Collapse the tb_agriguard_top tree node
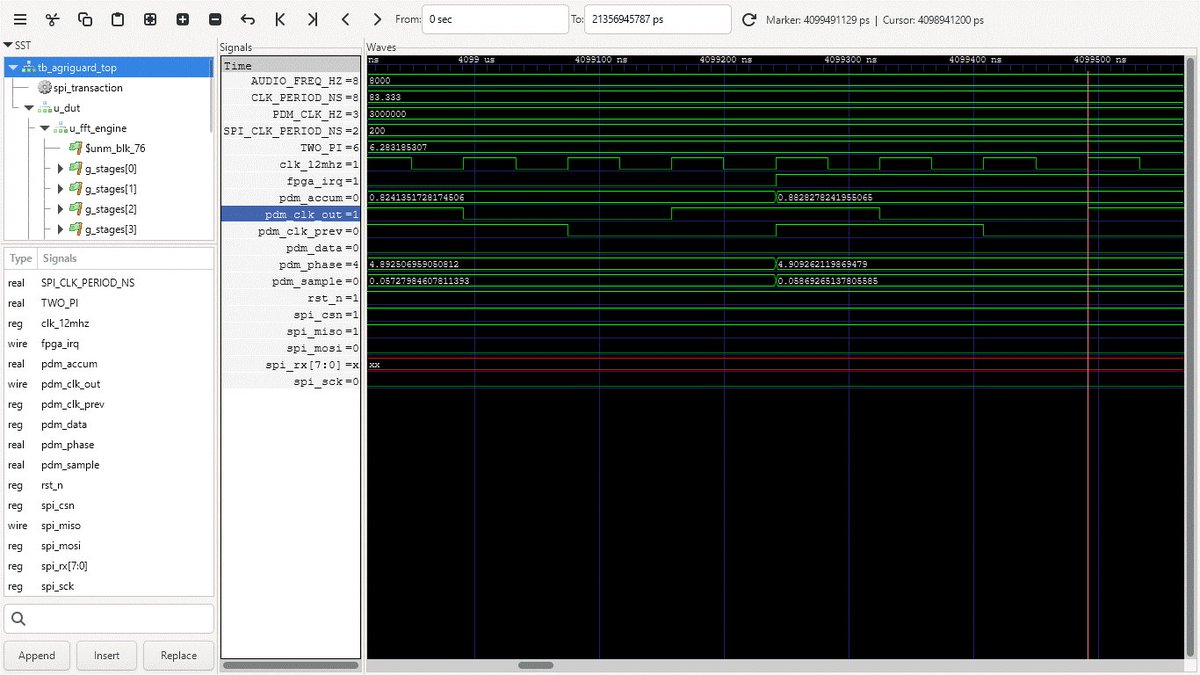Viewport: 1200px width, 675px height. [x=13, y=67]
